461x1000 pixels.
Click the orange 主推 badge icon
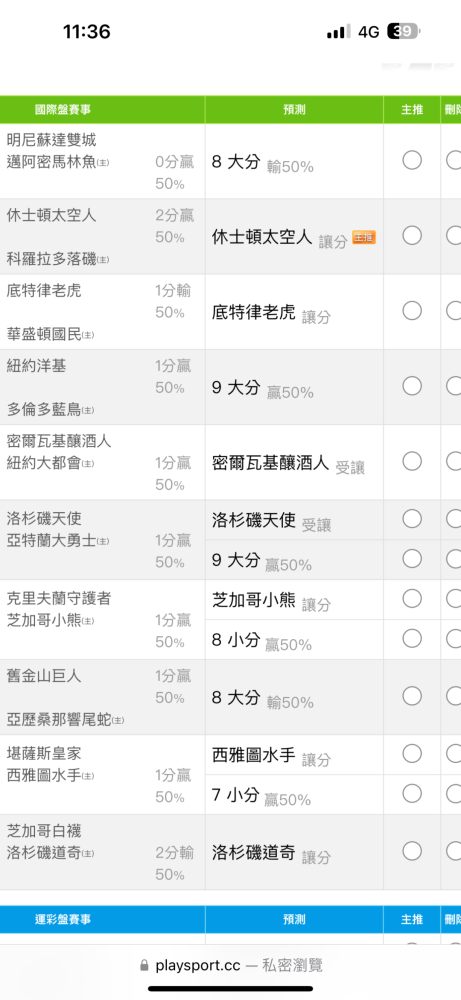pos(364,238)
